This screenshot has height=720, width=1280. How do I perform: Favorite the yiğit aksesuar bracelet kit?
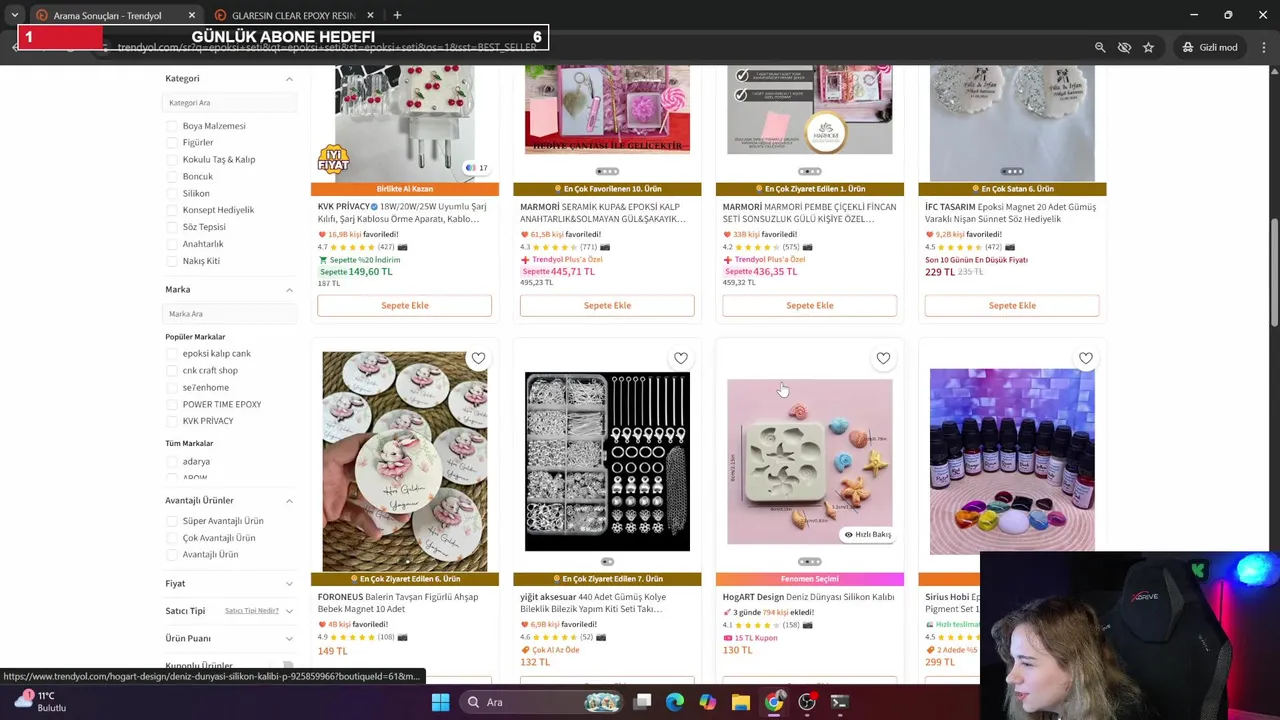click(x=681, y=358)
